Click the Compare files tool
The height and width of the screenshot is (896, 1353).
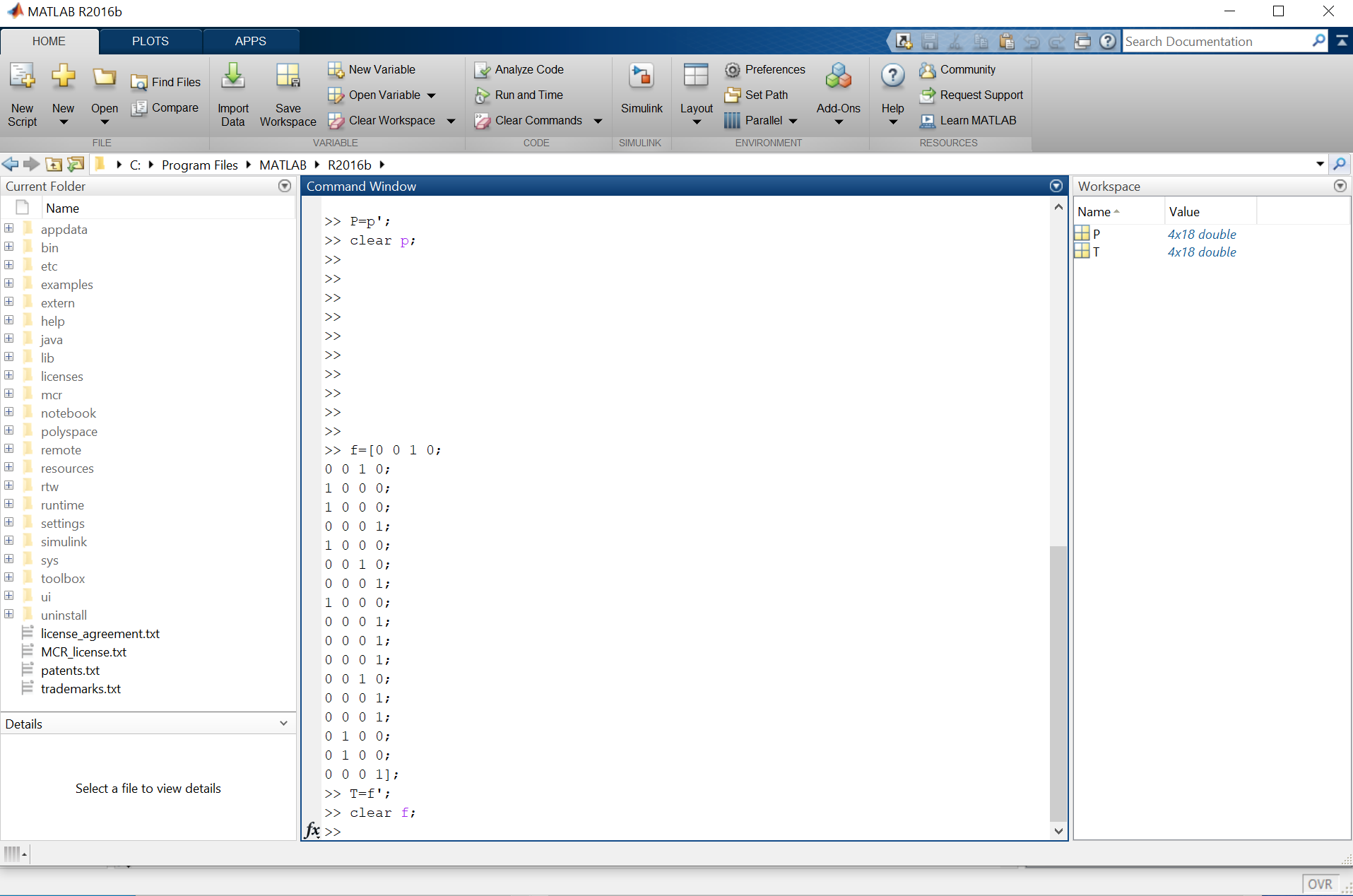(x=165, y=107)
